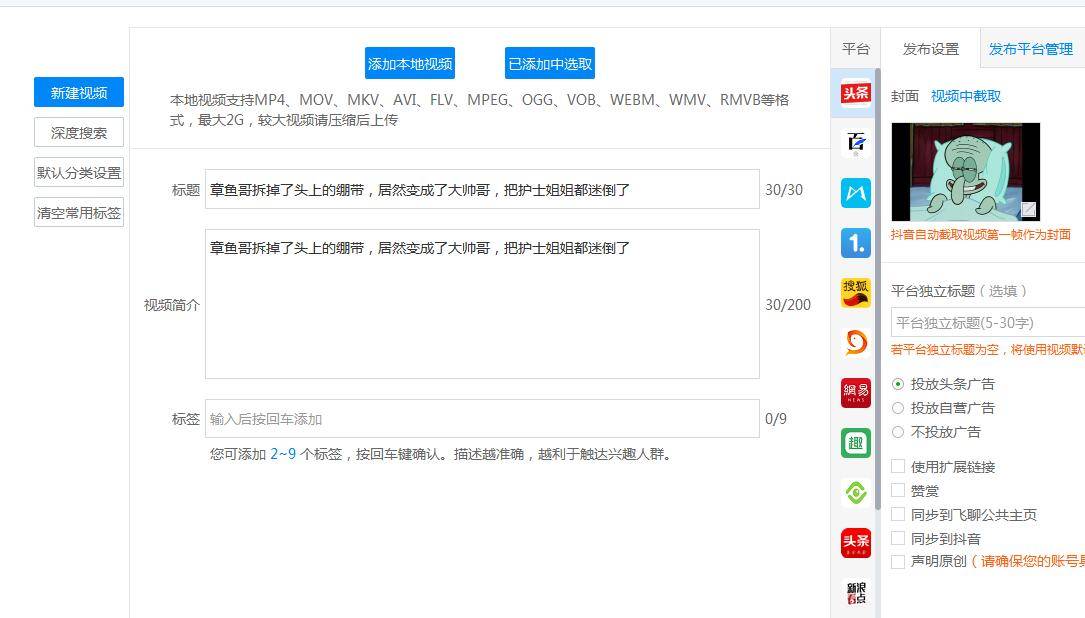Viewport: 1085px width, 618px height.
Task: Pick the Sohu (搜狐) platform icon
Action: 855,293
